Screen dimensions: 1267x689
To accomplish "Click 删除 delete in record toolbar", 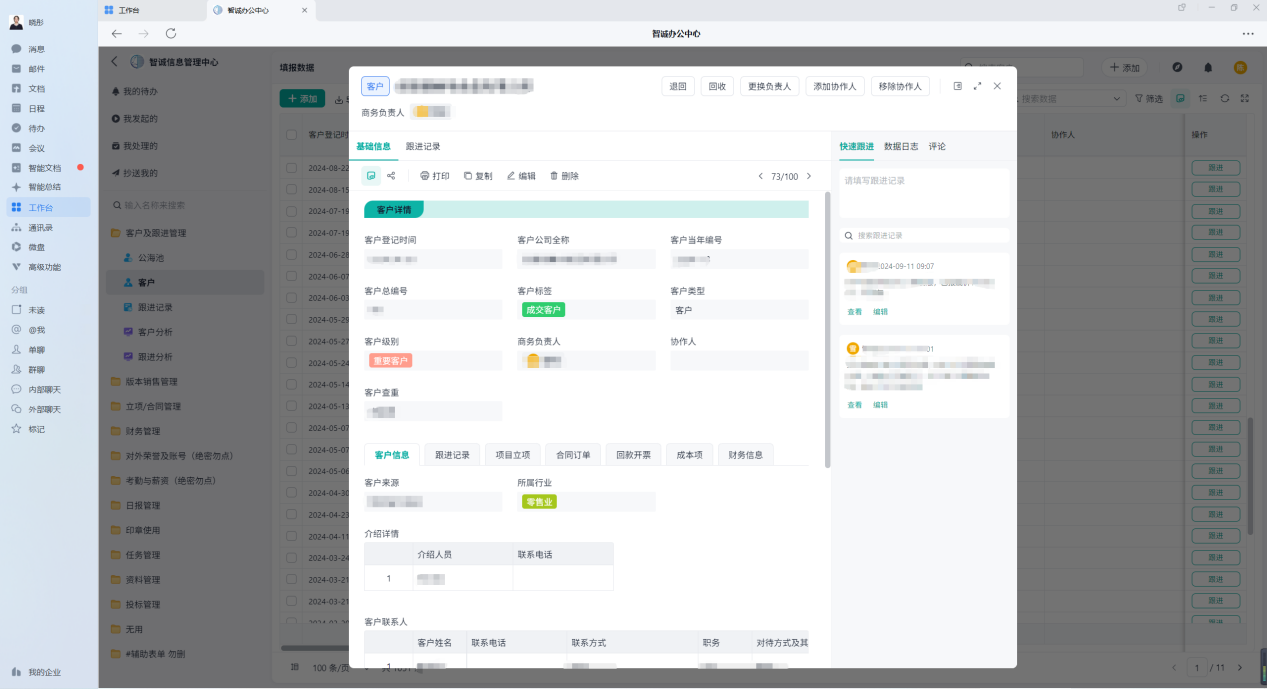I will point(564,176).
